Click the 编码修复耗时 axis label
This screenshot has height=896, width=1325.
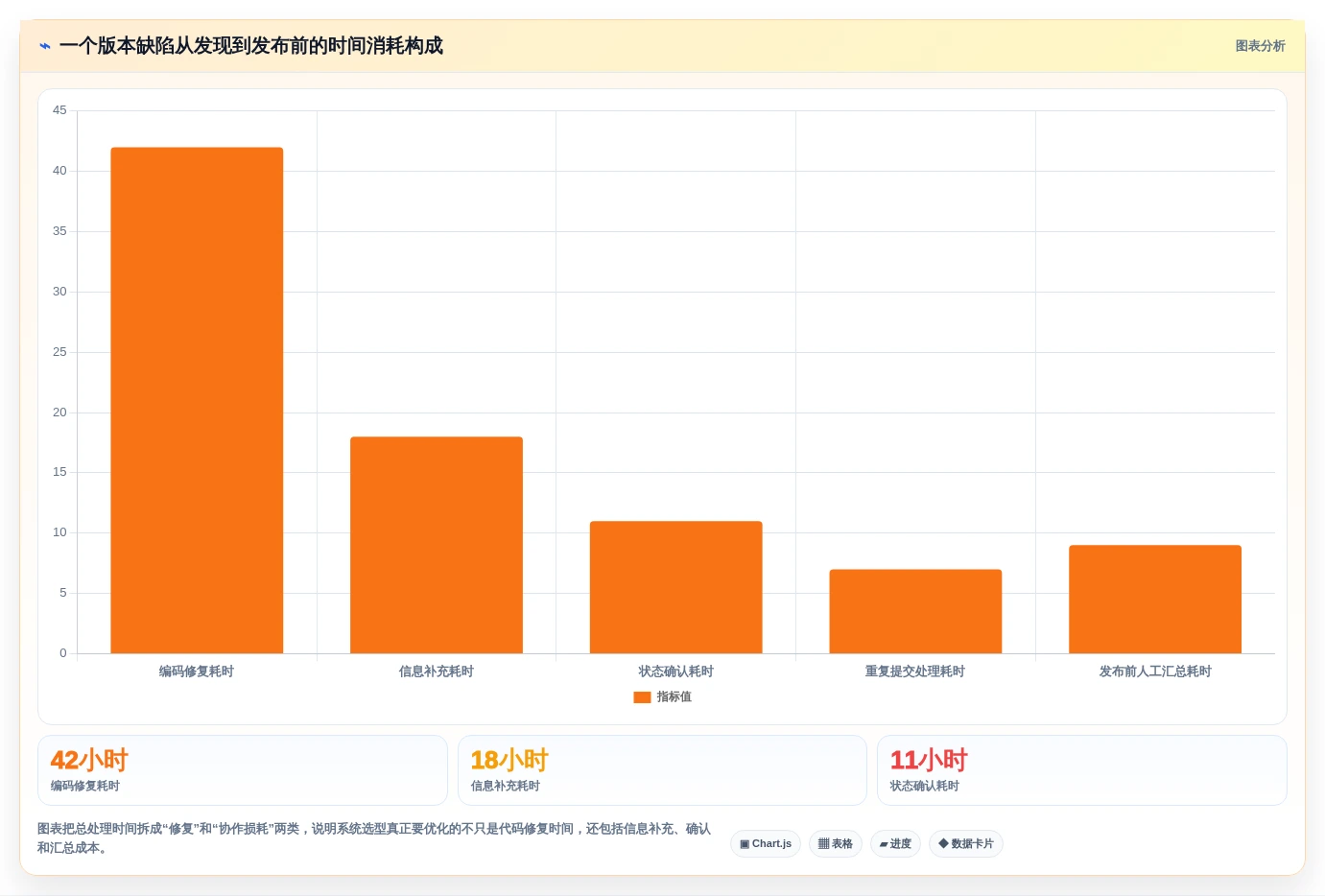pyautogui.click(x=197, y=672)
